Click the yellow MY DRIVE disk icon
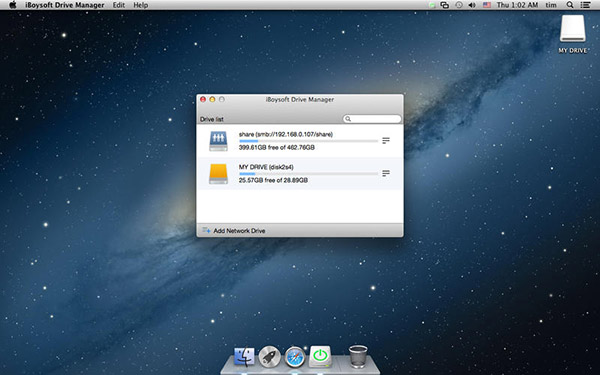 tap(218, 174)
